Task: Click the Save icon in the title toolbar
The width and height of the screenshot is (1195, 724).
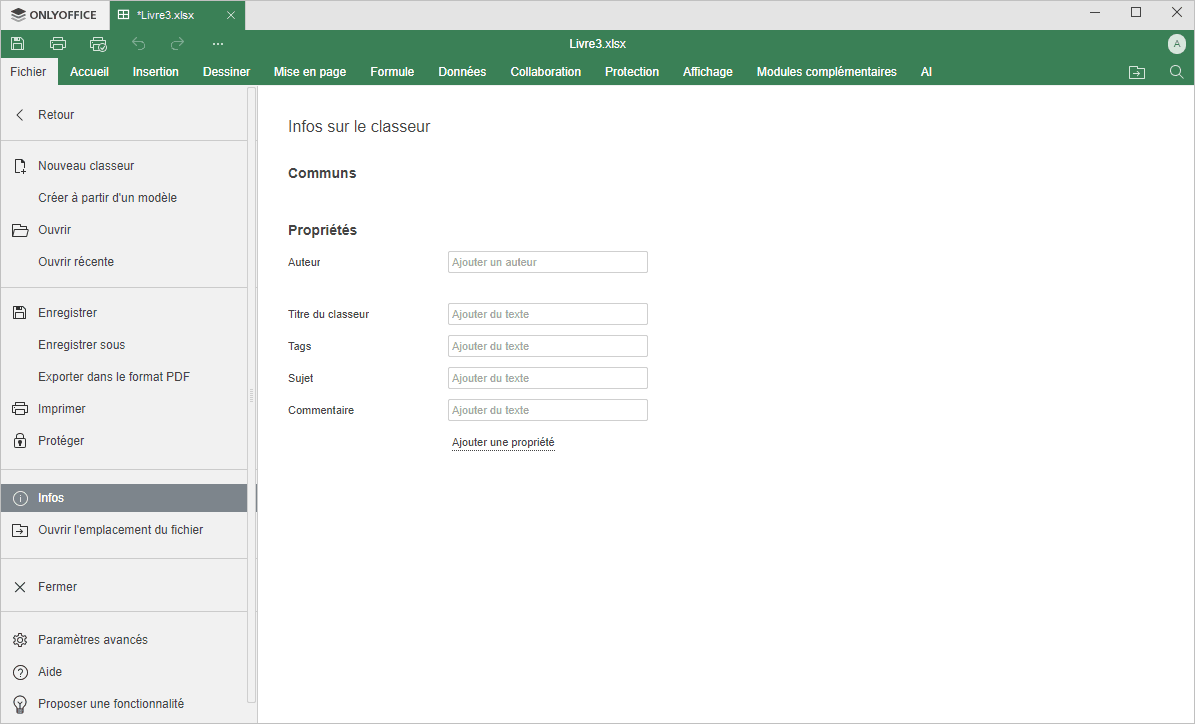Action: tap(18, 44)
